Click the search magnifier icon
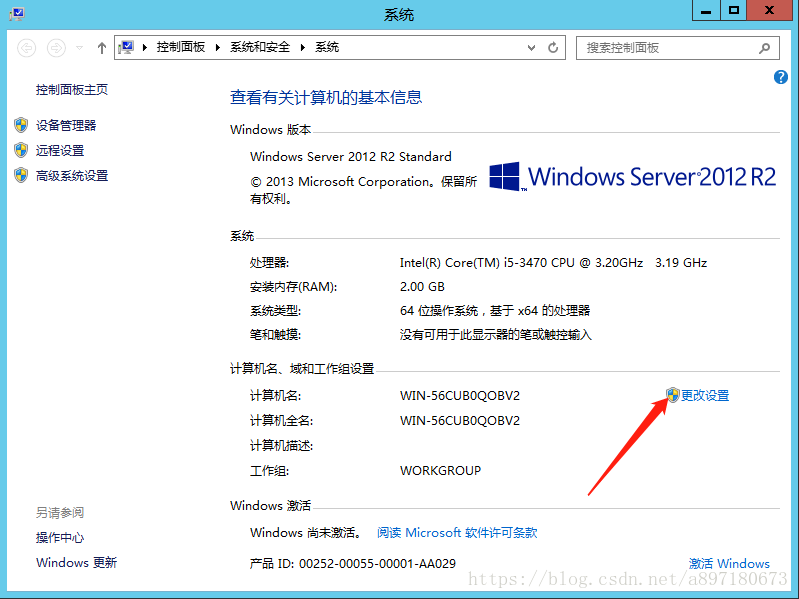Viewport: 799px width, 599px height. 764,48
